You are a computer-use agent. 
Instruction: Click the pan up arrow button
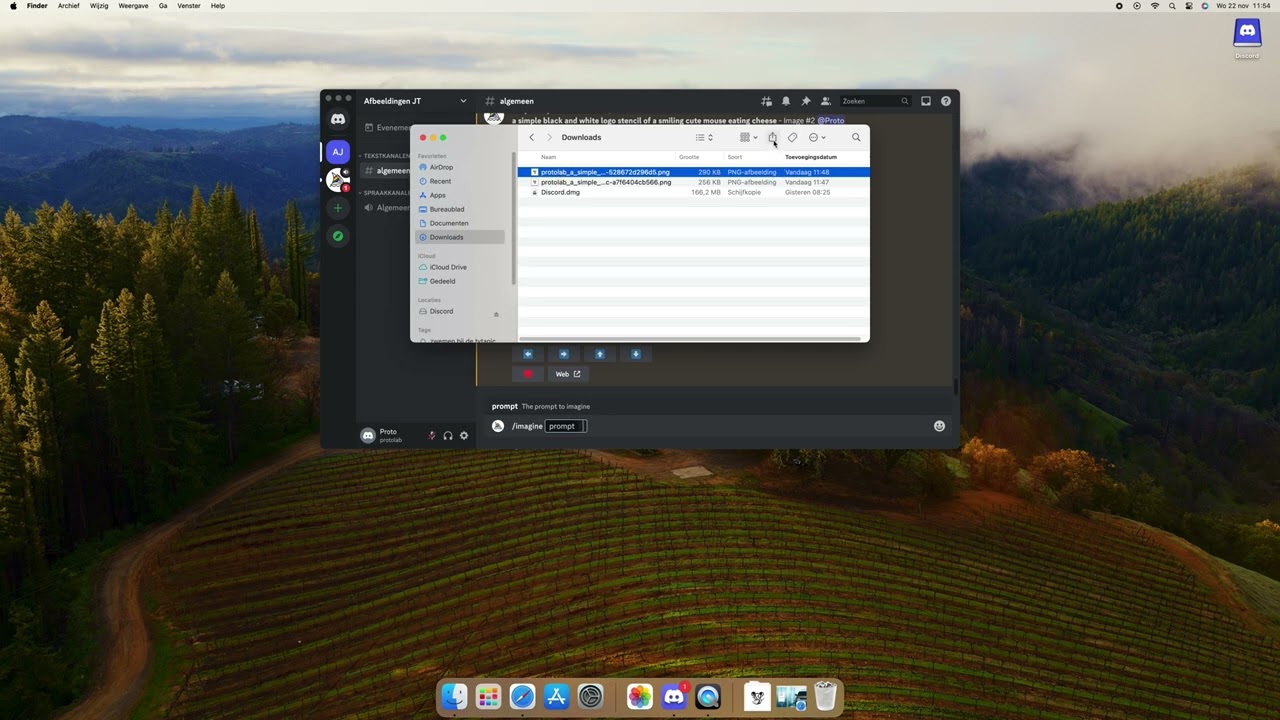(x=600, y=354)
